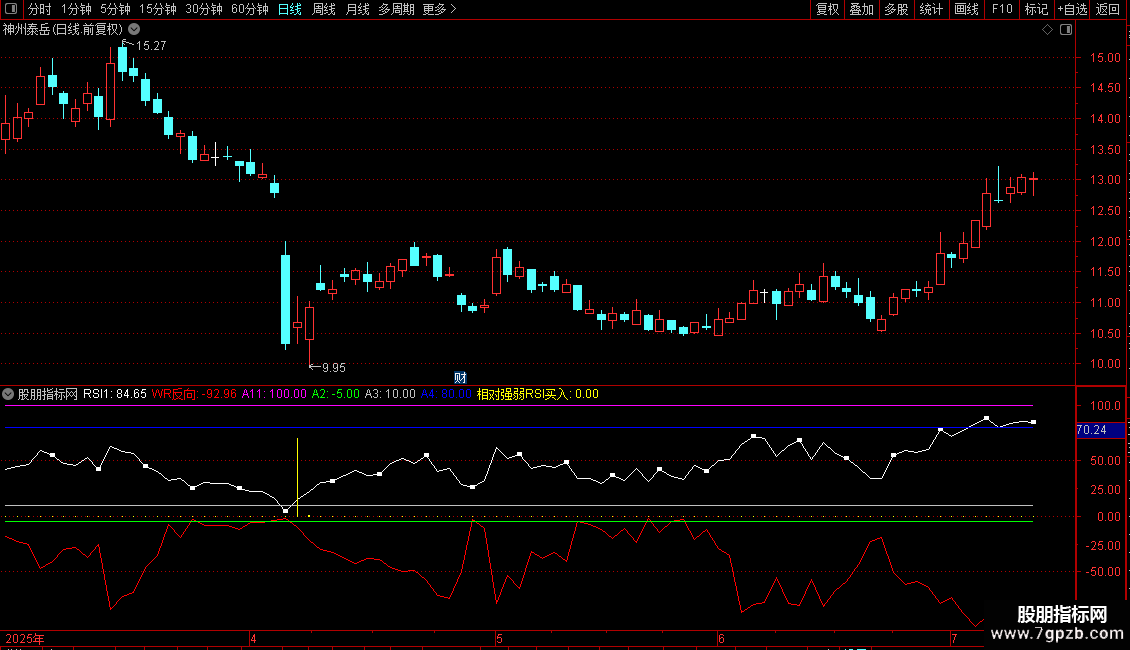Click the sidebar panel icon before 分时
Screen dimensions: 1130x650
click(11, 9)
